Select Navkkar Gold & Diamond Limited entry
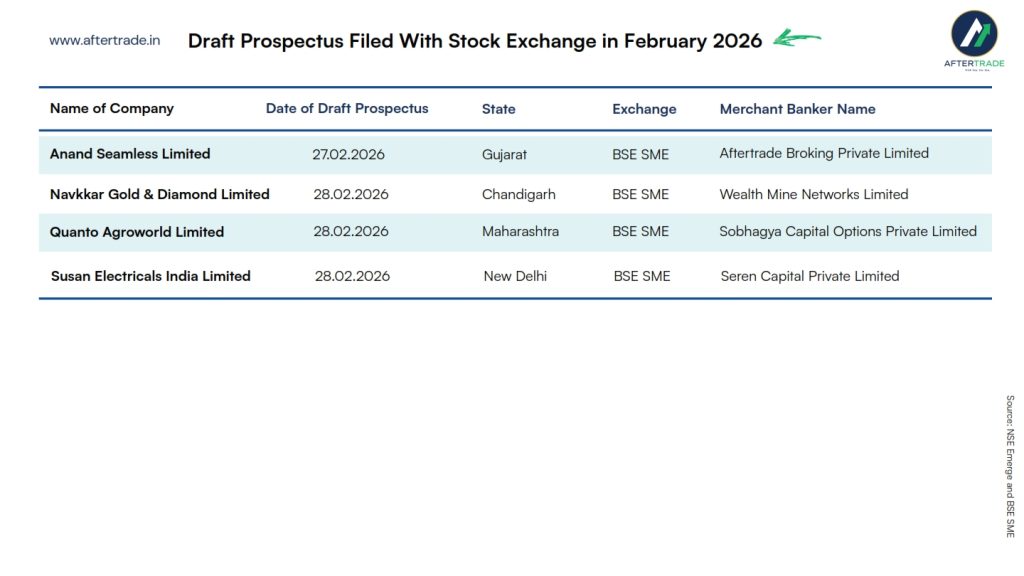1024x576 pixels. pos(160,194)
